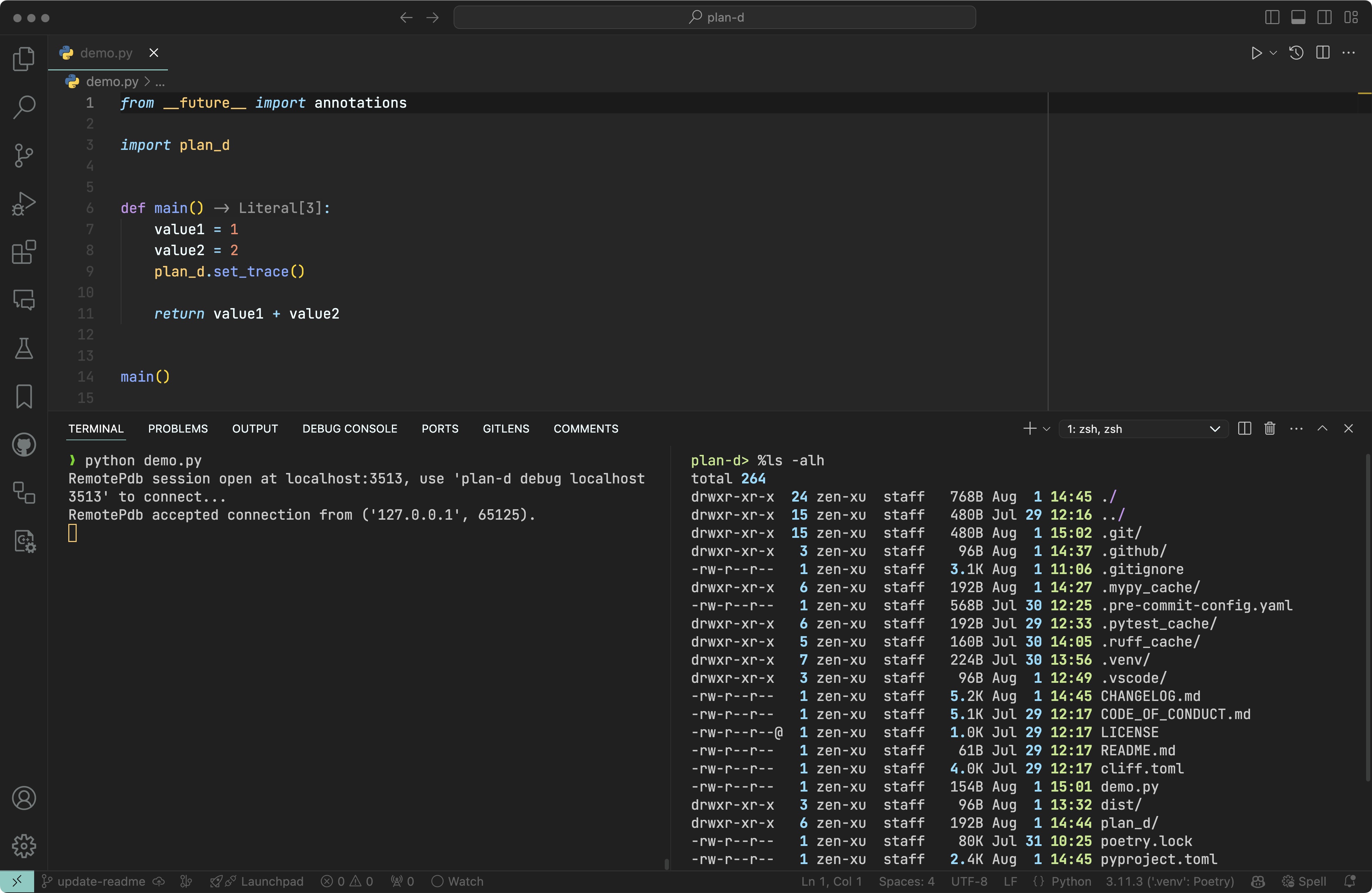The height and width of the screenshot is (893, 1372).
Task: Open the Testing flask icon
Action: 24,349
